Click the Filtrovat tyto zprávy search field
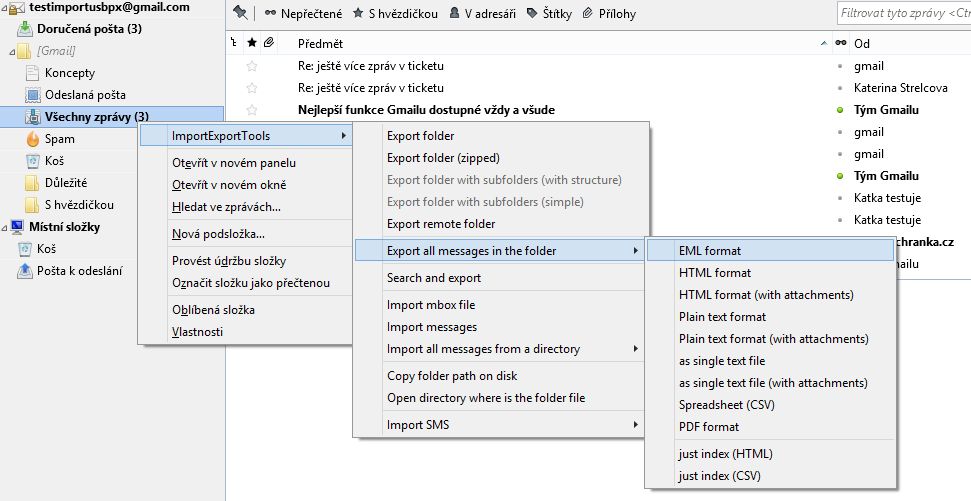The image size is (971, 501). point(903,14)
